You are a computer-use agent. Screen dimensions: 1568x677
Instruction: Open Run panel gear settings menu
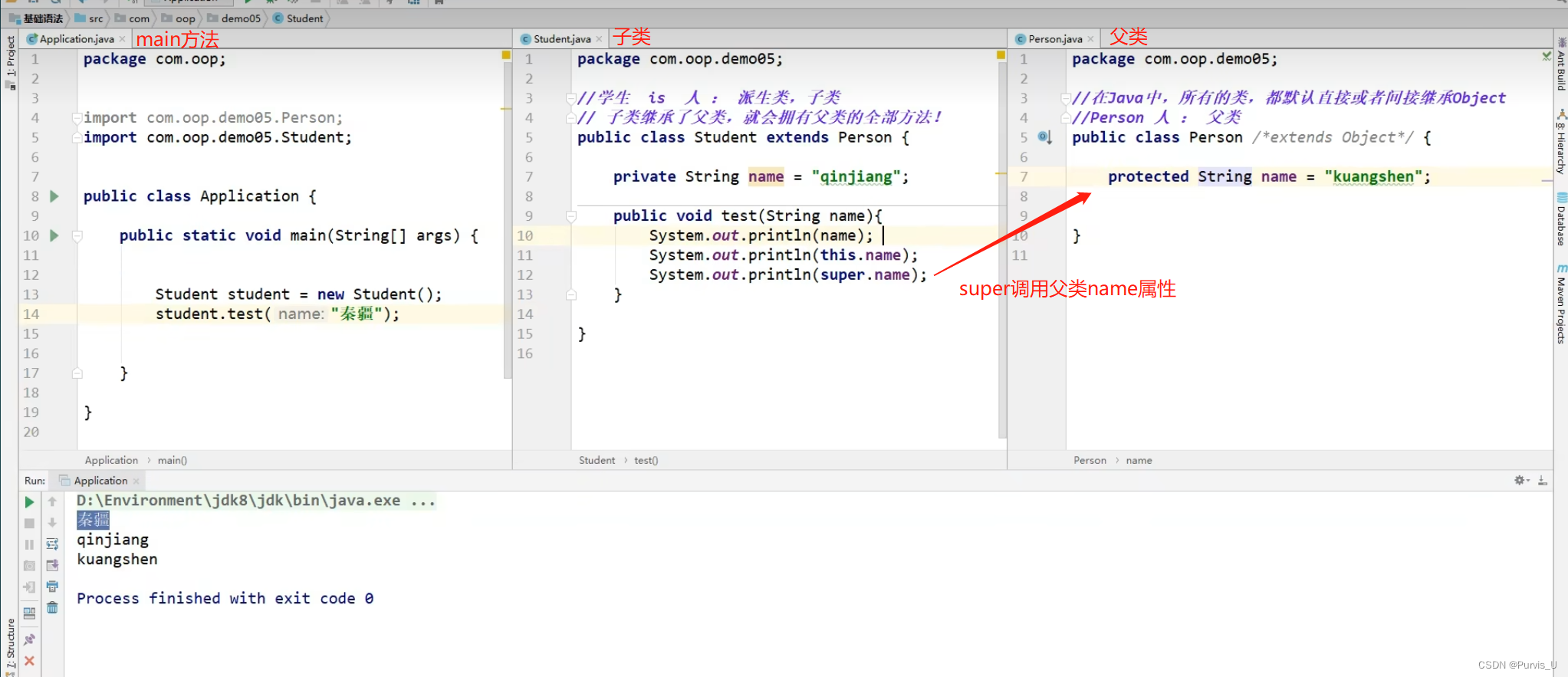(1521, 481)
